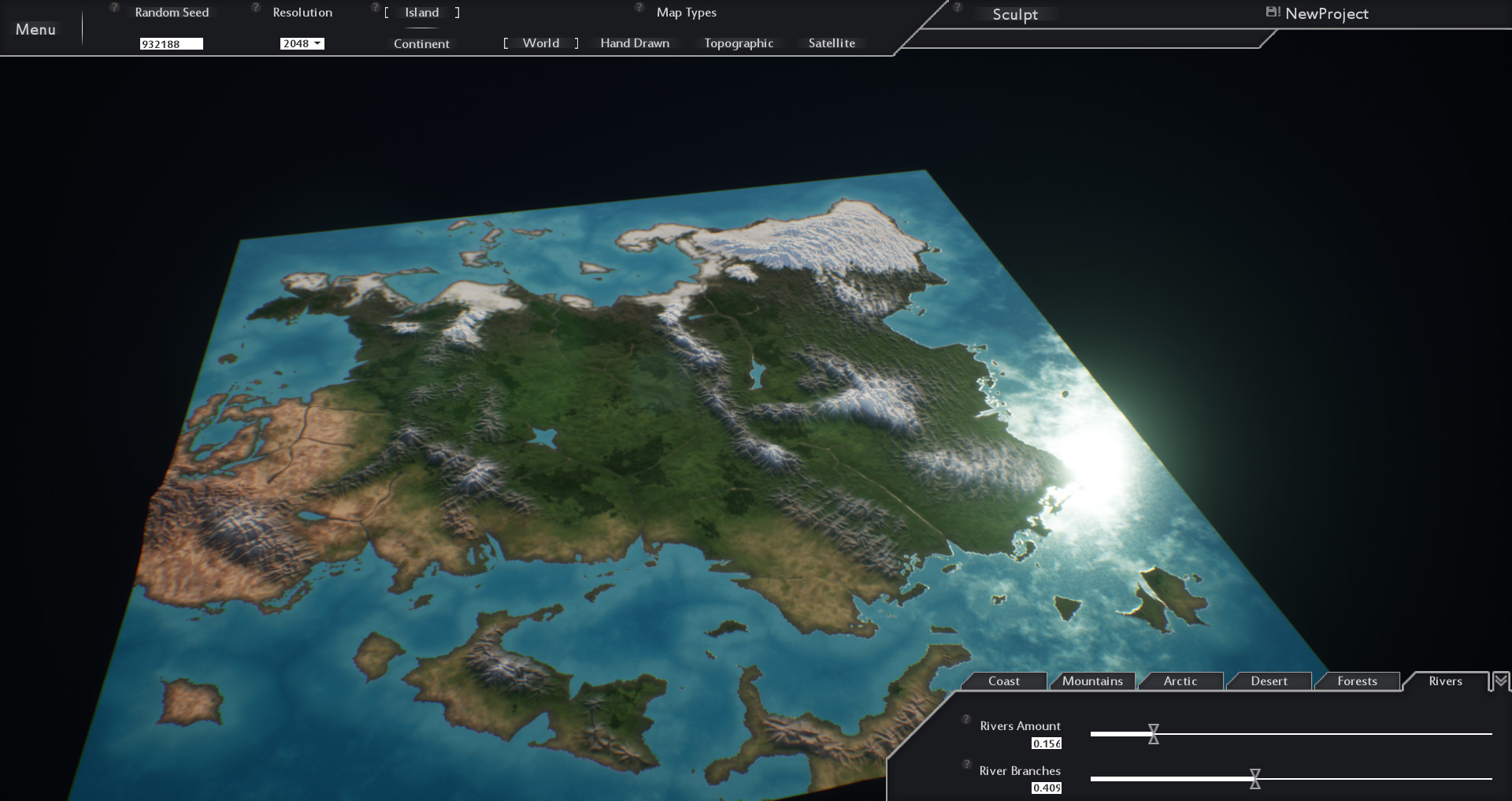Click the Rivers Amount help icon
This screenshot has width=1512, height=801.
pyautogui.click(x=965, y=718)
